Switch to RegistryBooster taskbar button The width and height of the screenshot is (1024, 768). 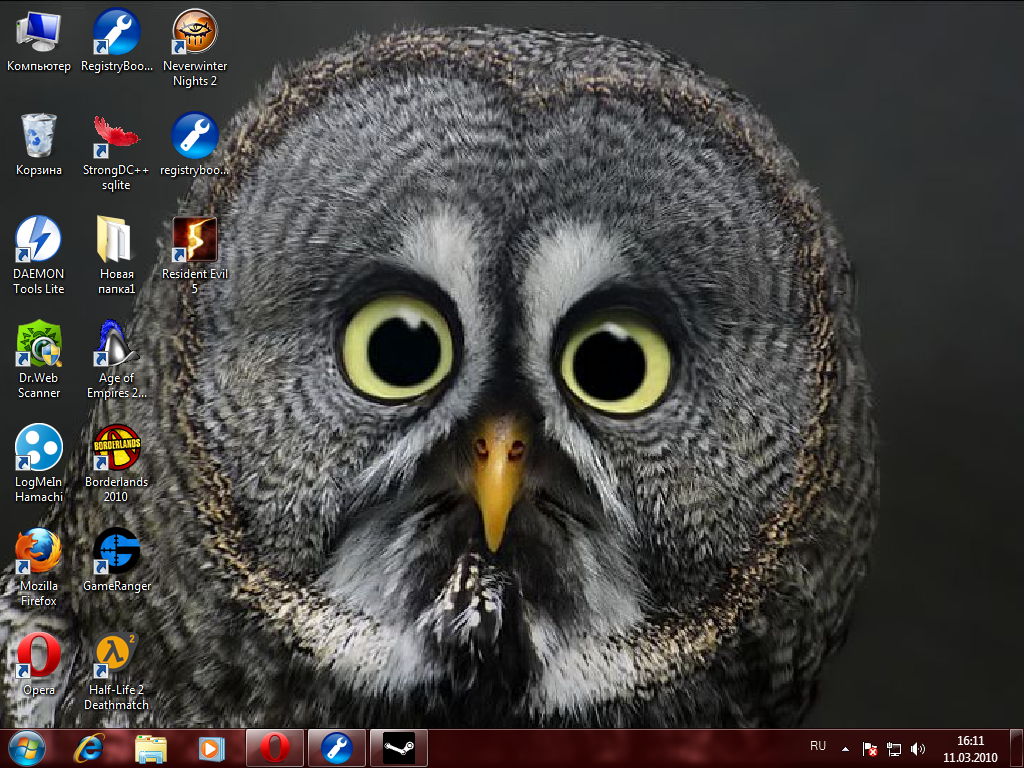(x=337, y=748)
